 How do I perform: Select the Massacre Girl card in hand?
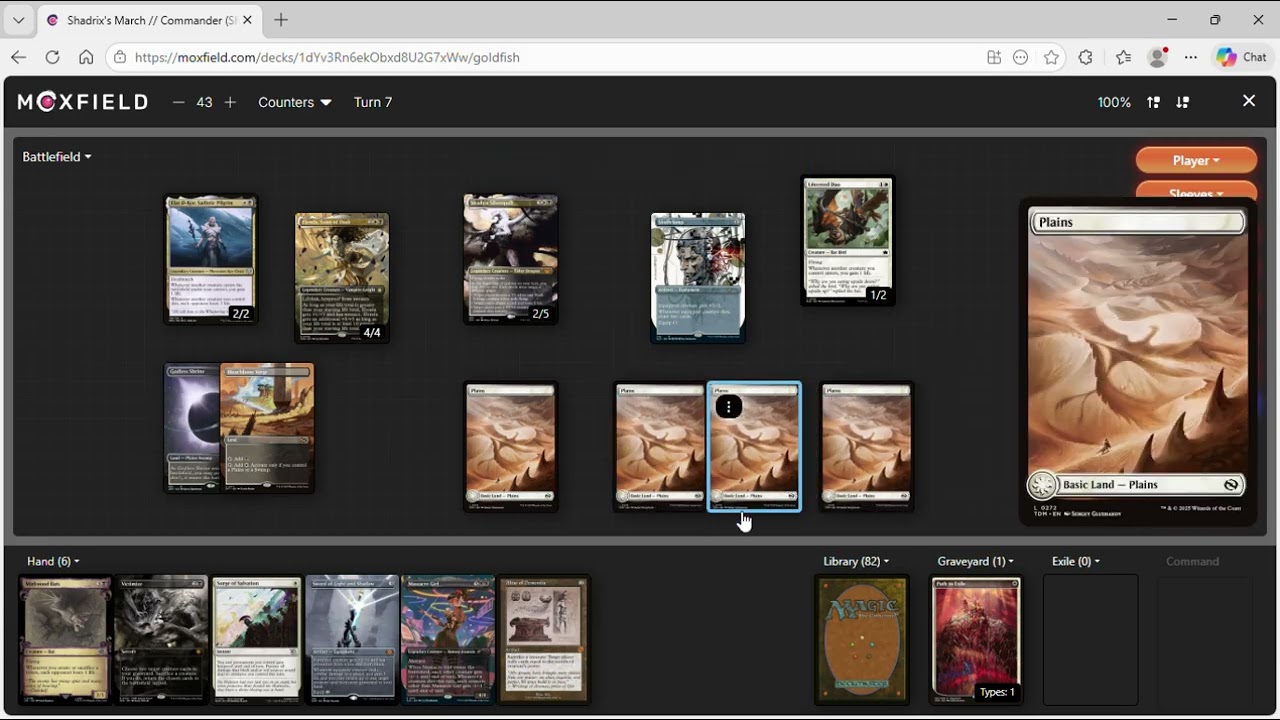pos(448,640)
